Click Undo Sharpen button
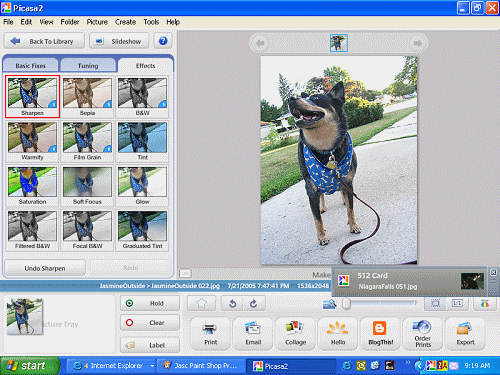 45,268
